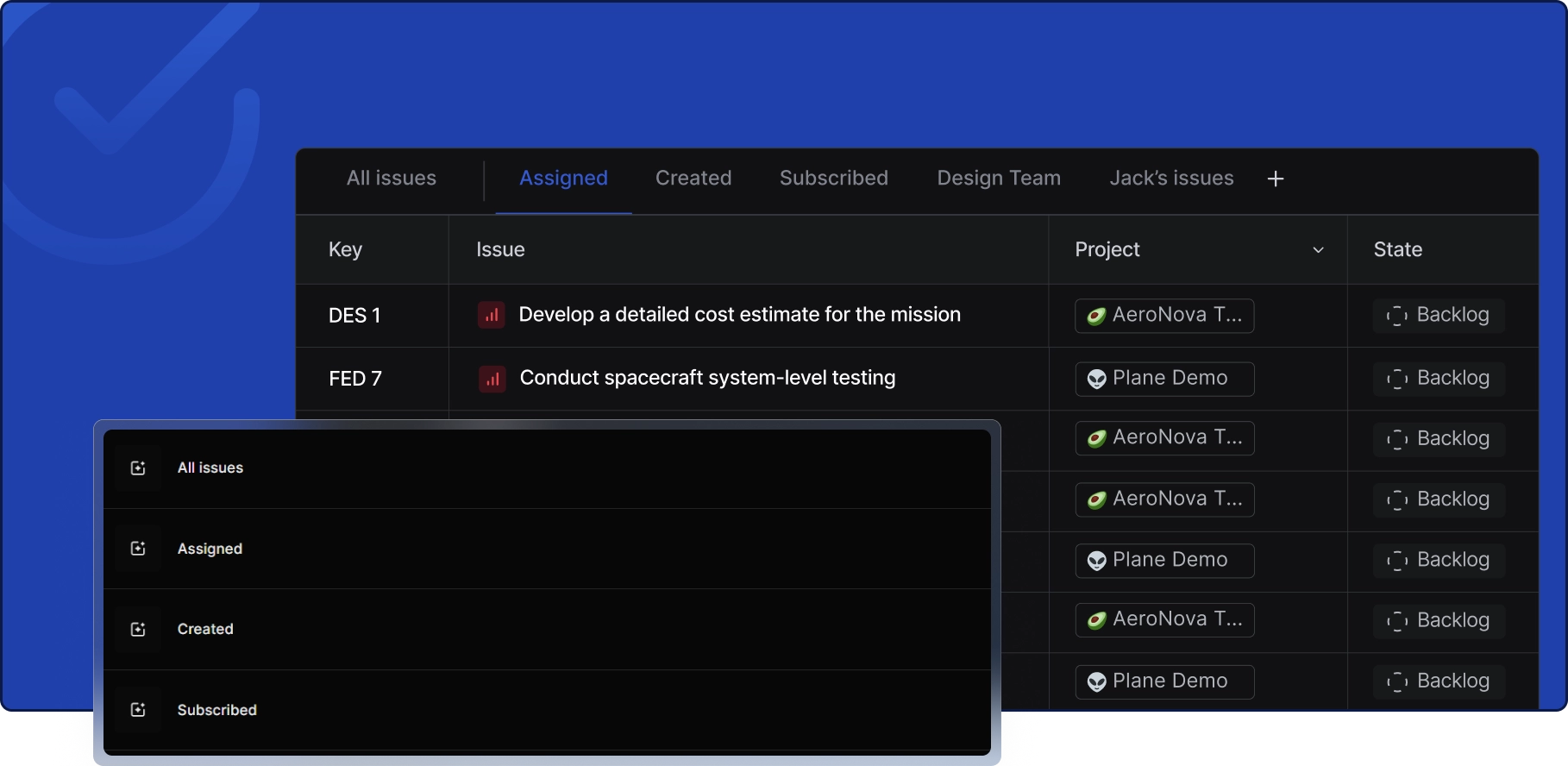Expand the Project column chevron
1568x766 pixels.
pyautogui.click(x=1318, y=250)
